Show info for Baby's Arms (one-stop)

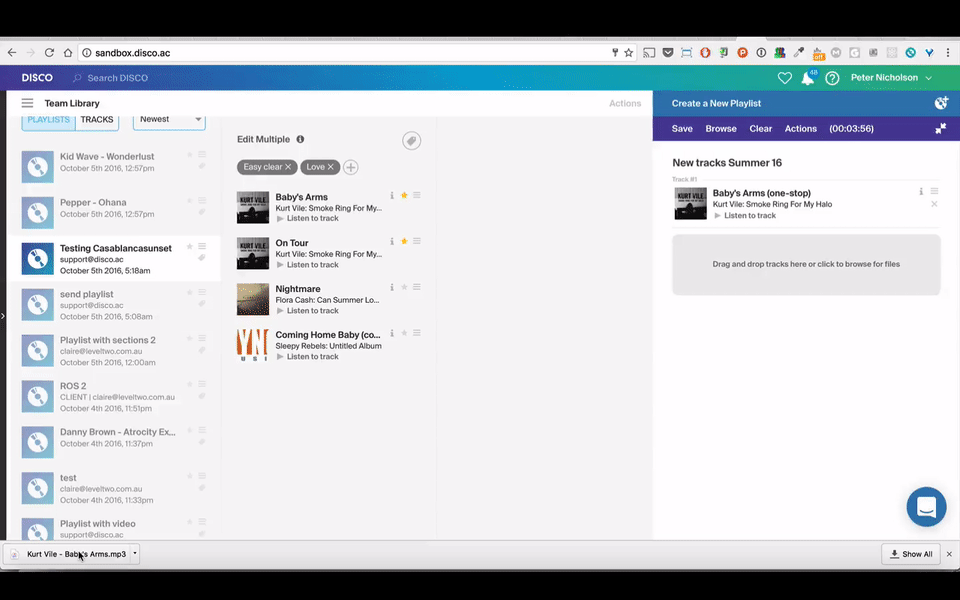pos(921,192)
